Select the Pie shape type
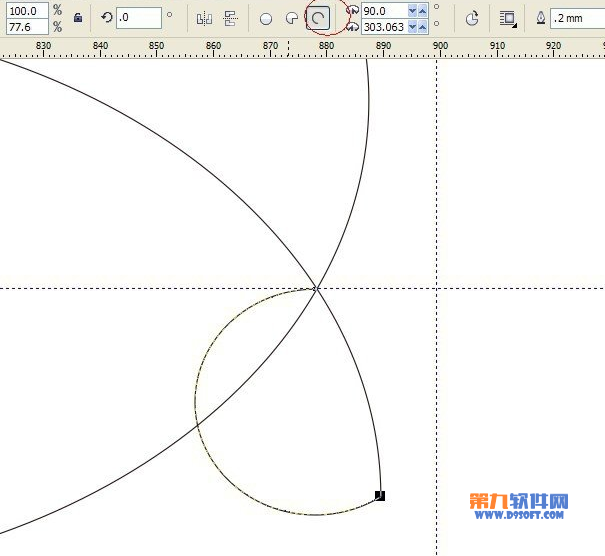The height and width of the screenshot is (556, 605). 292,19
